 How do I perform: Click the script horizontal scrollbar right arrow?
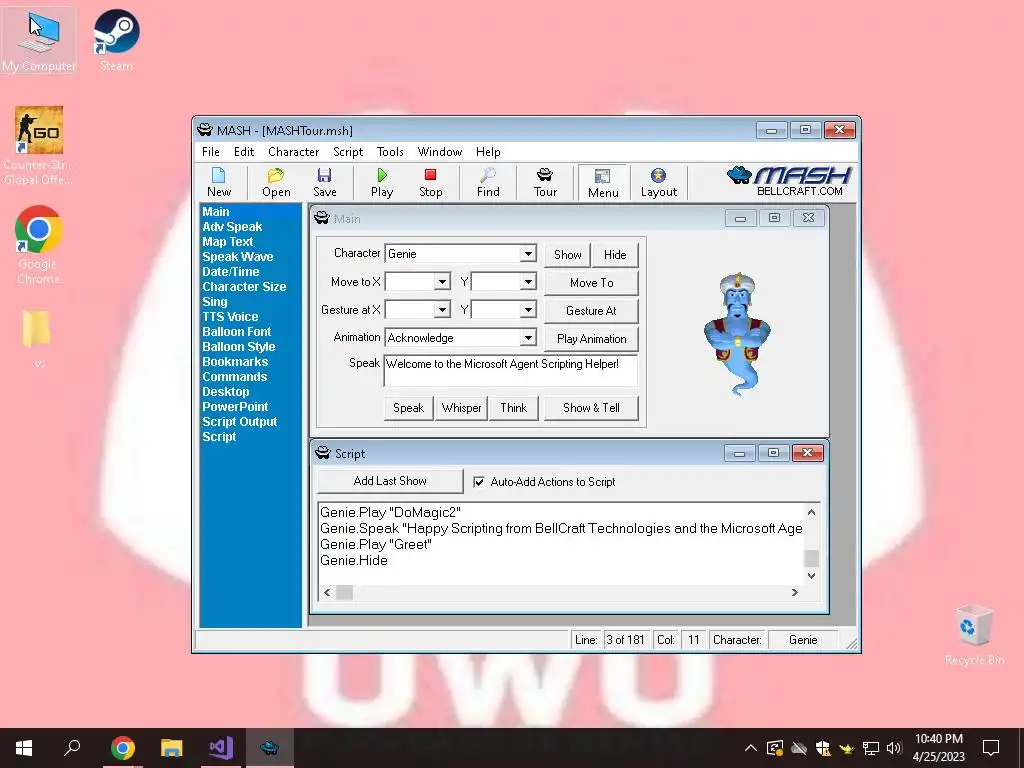point(795,592)
